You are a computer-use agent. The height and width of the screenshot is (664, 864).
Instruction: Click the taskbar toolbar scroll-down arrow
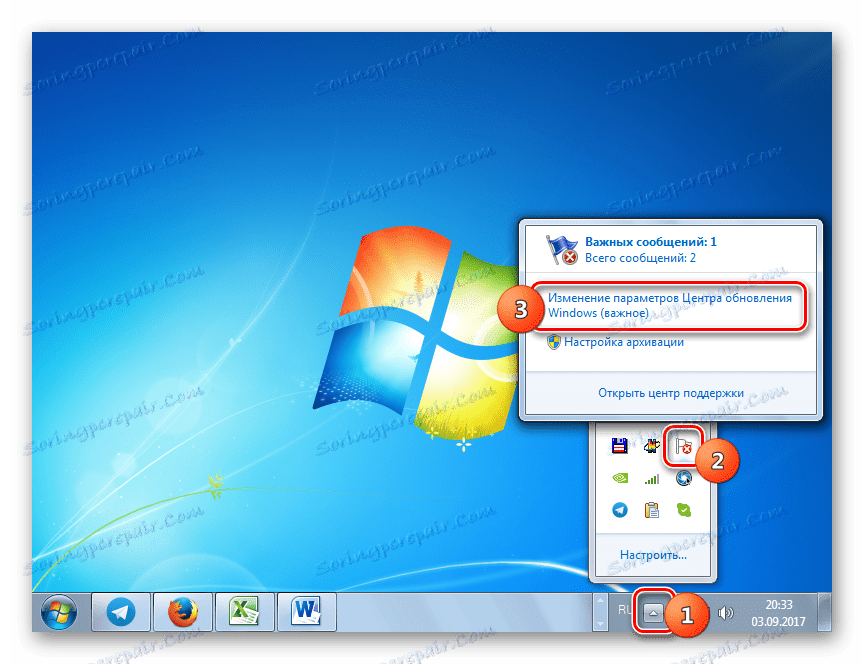(600, 623)
